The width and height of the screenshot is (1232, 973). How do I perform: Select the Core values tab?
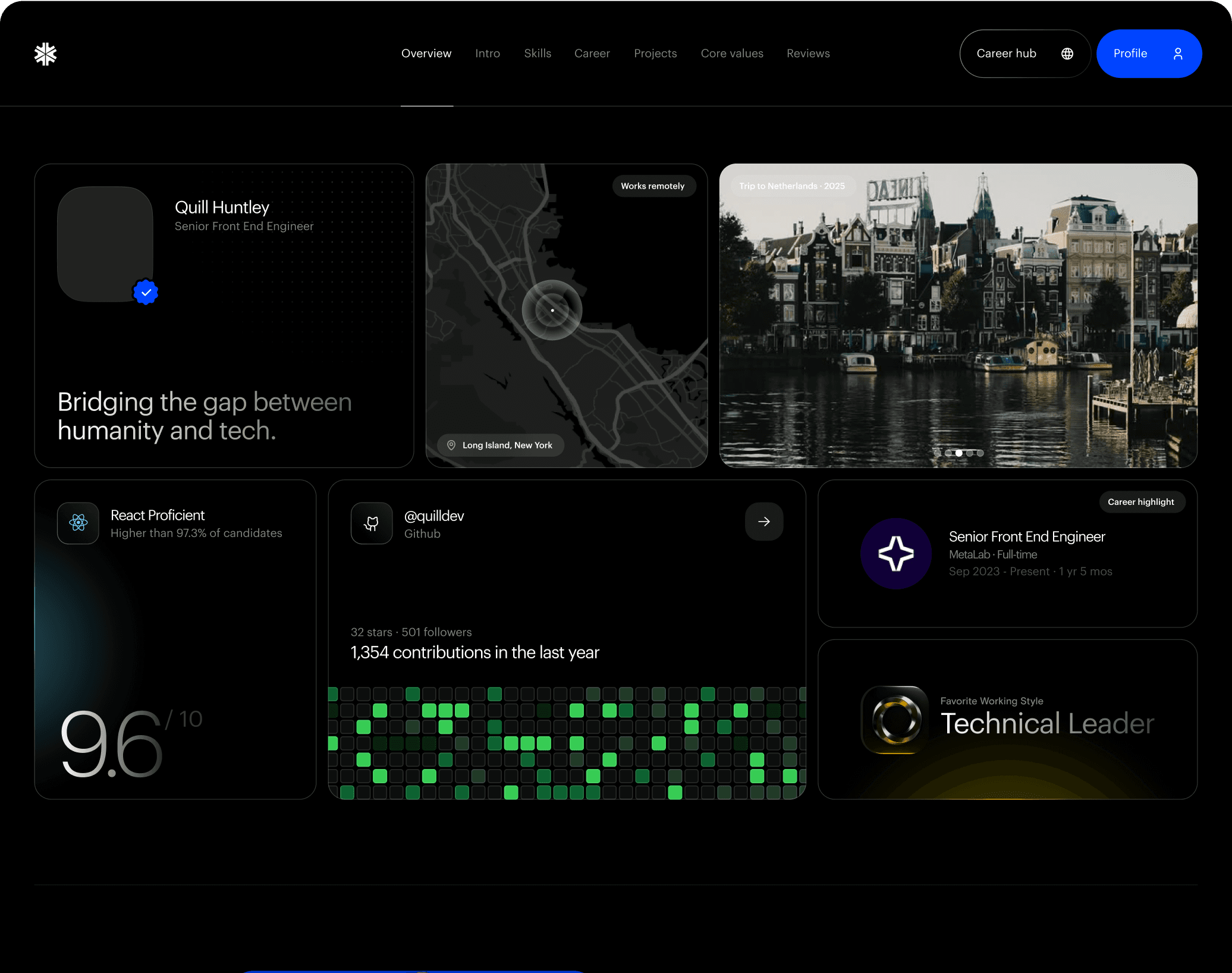[x=732, y=54]
